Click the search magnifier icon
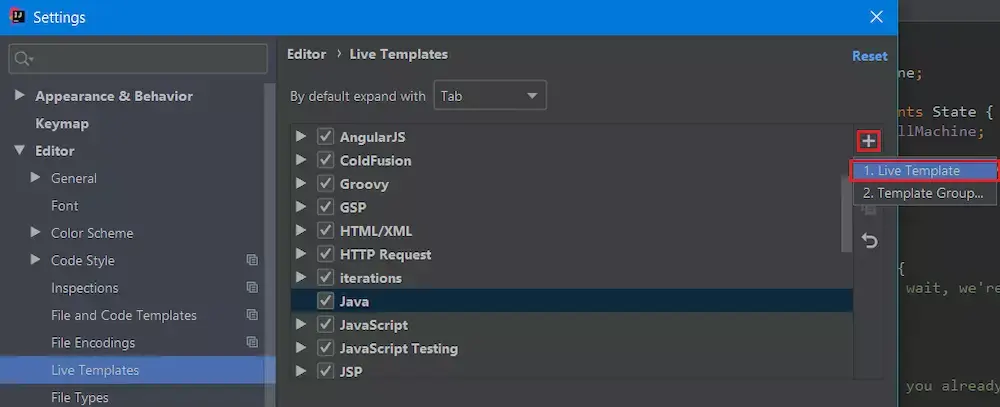Image resolution: width=1000 pixels, height=407 pixels. click(x=22, y=59)
